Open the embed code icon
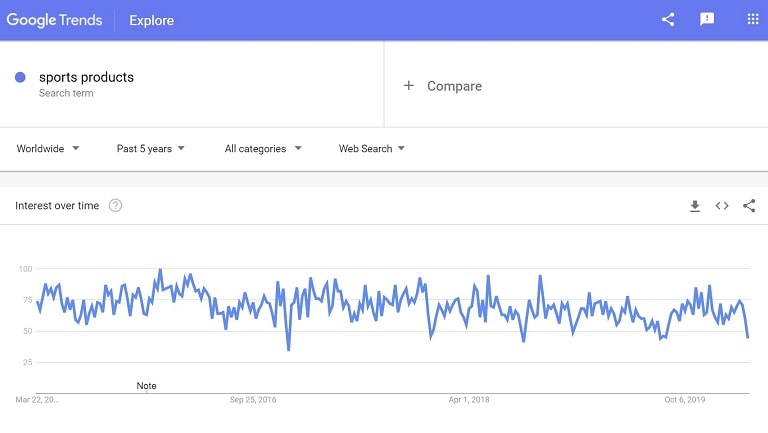 (722, 206)
